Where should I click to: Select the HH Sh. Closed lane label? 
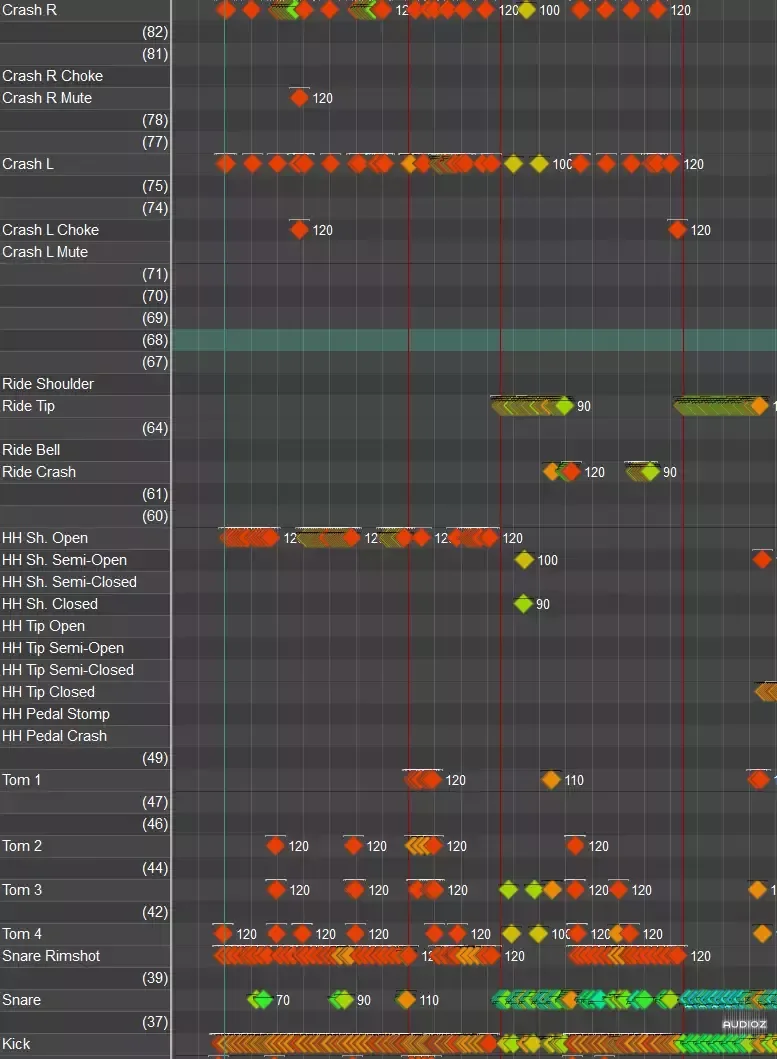pos(50,604)
